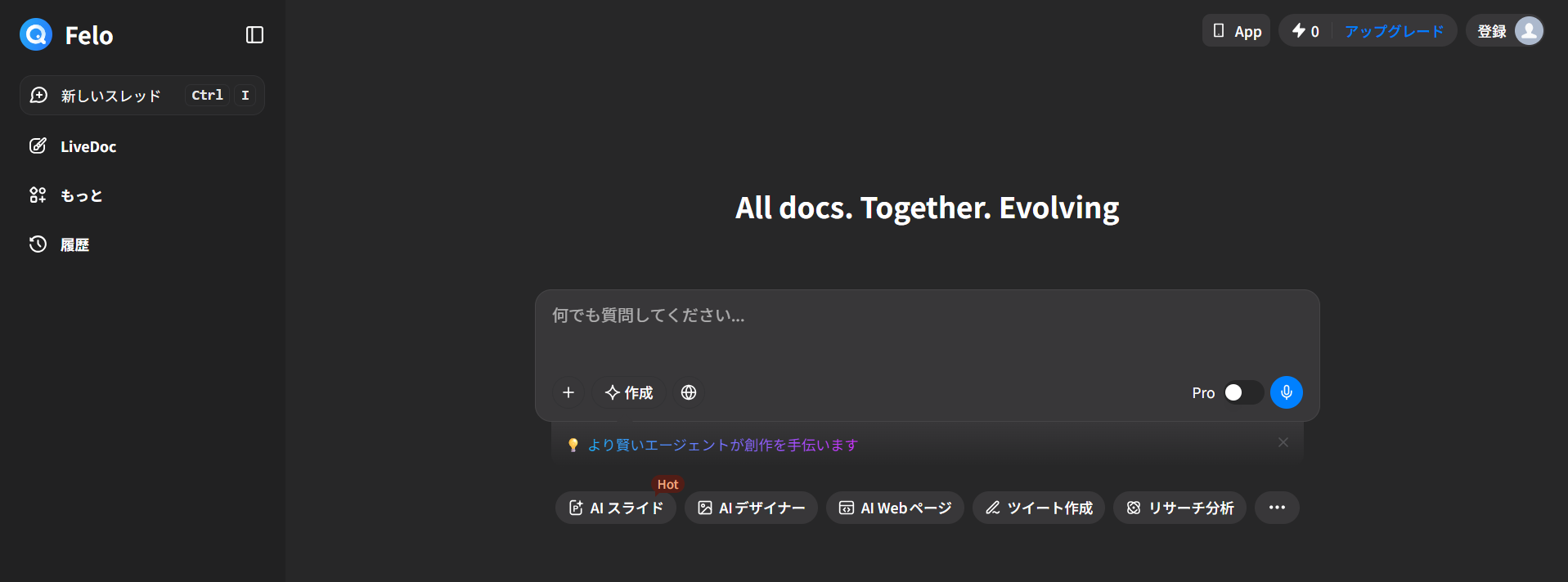This screenshot has height=582, width=1568.
Task: Open the アップグレード upgrade link
Action: 1394,31
